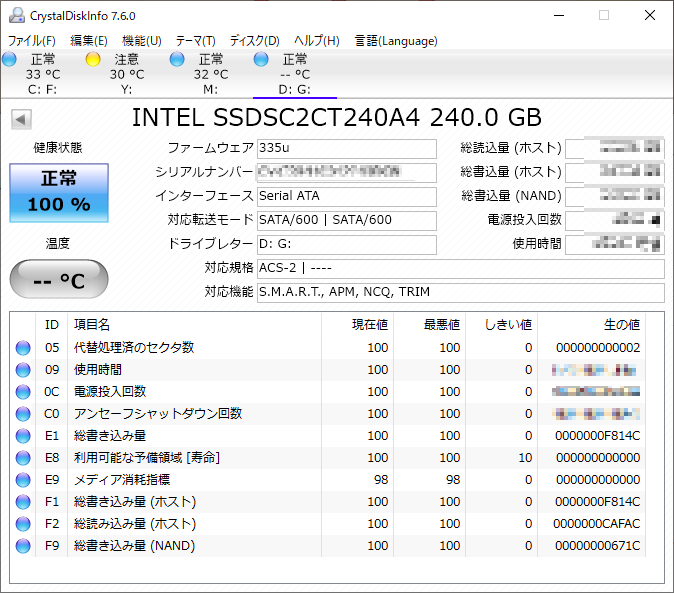Select row 総書き込み量 with ID E1

[327, 436]
